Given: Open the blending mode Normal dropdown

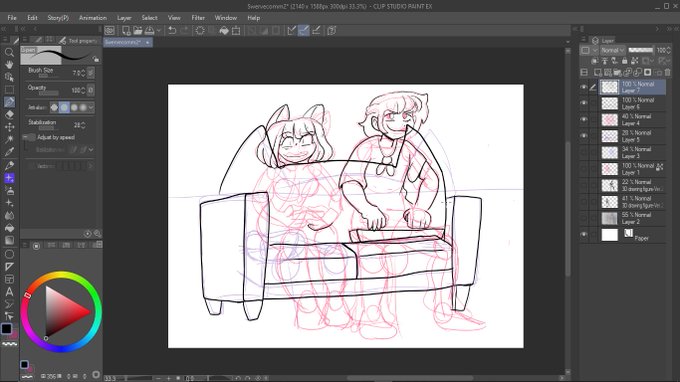Looking at the screenshot, I should [612, 50].
